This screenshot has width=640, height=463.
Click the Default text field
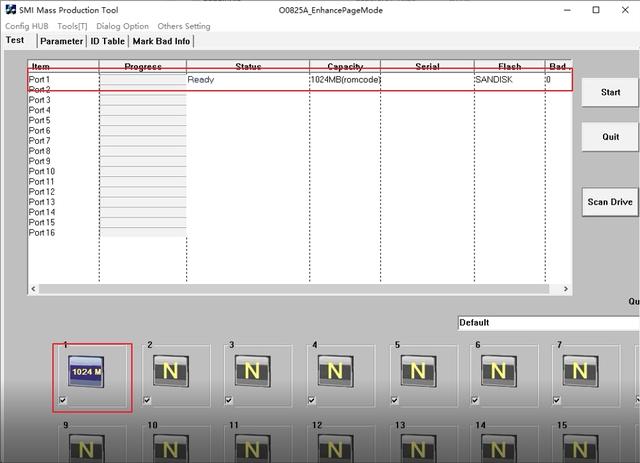[x=549, y=323]
